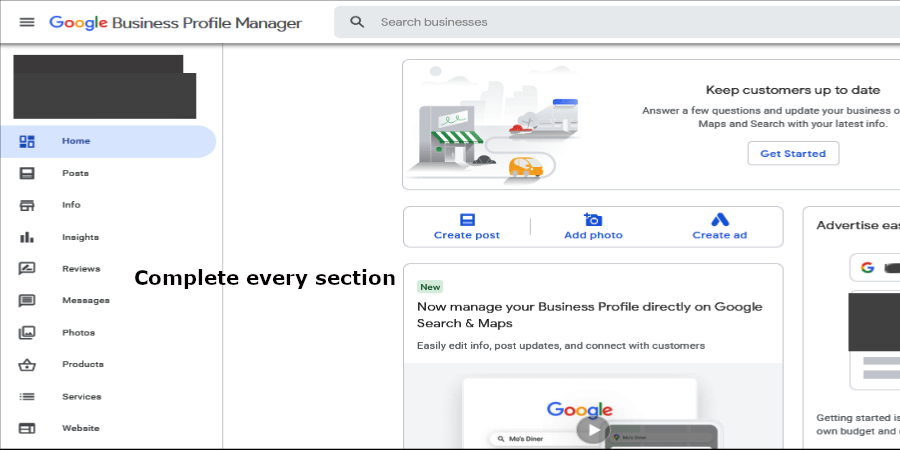Click the 'Keep customers up to date' heading

pos(793,90)
